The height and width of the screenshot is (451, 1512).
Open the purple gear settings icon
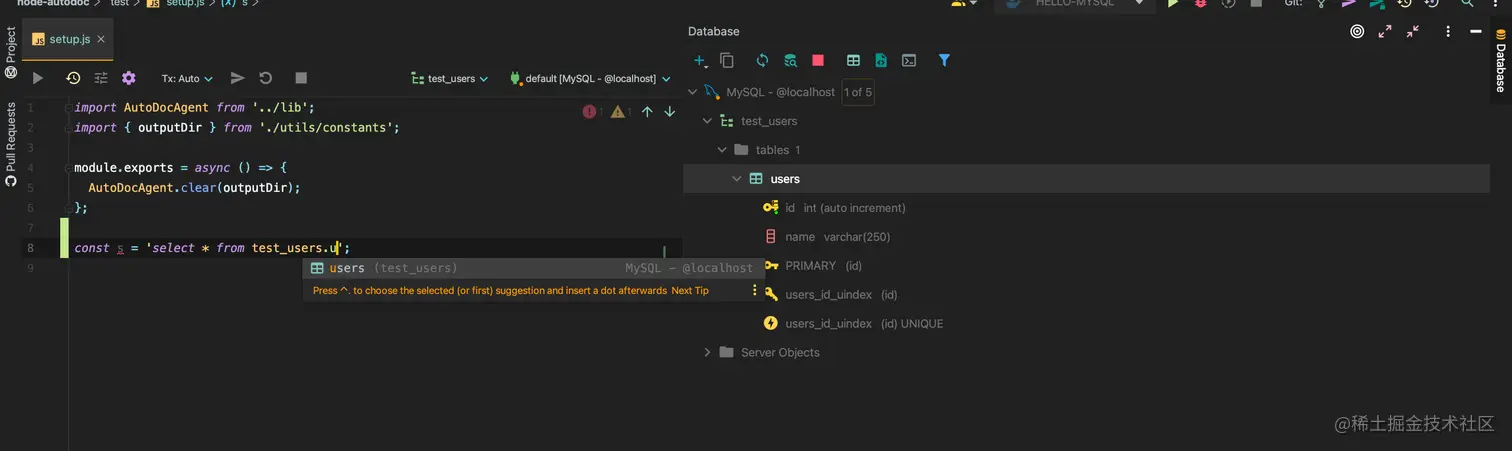point(128,78)
